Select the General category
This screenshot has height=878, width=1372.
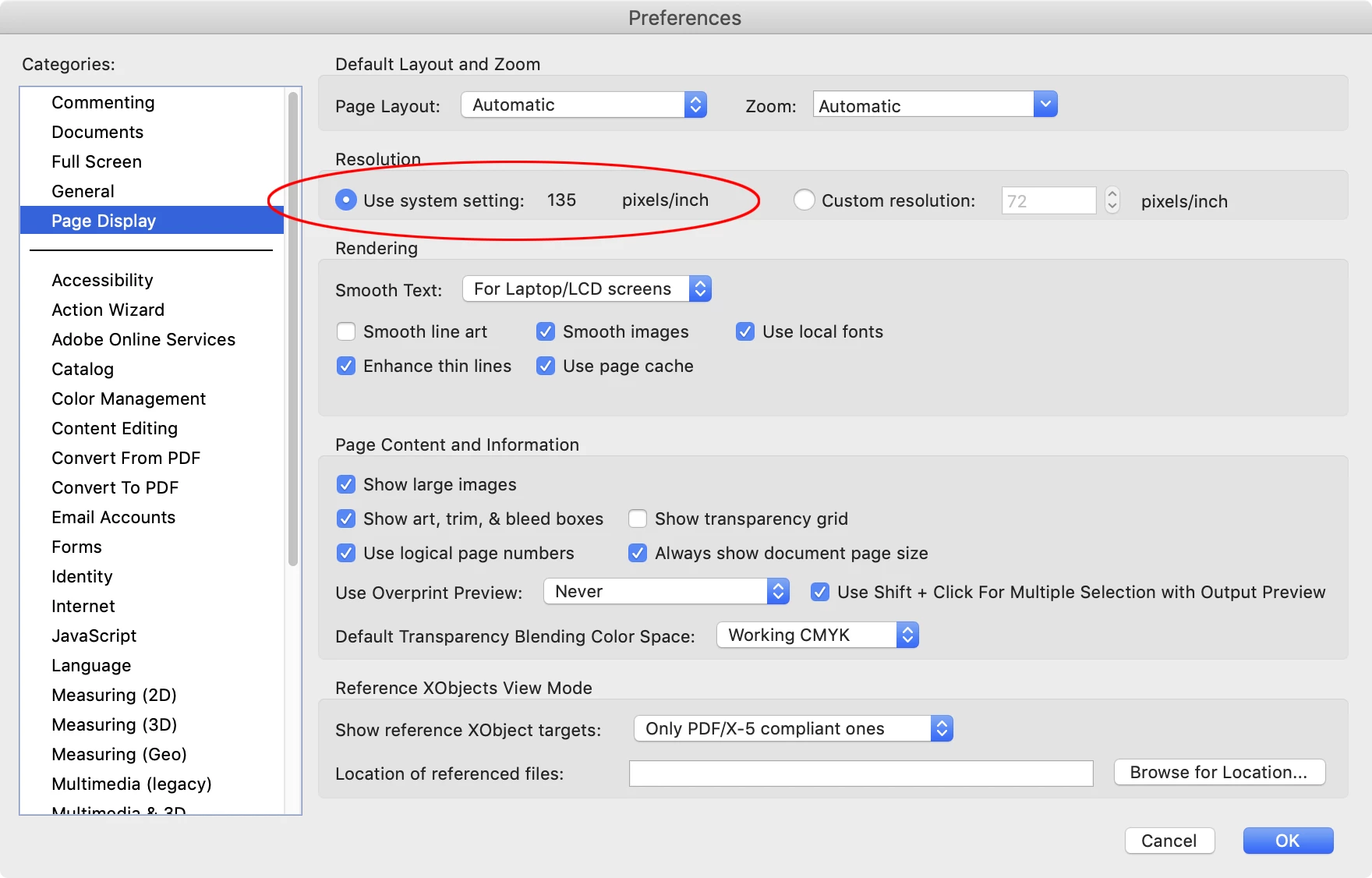(152, 191)
